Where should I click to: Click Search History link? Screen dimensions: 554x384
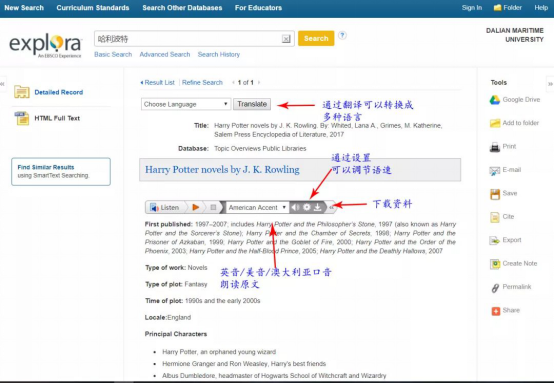[x=219, y=54]
